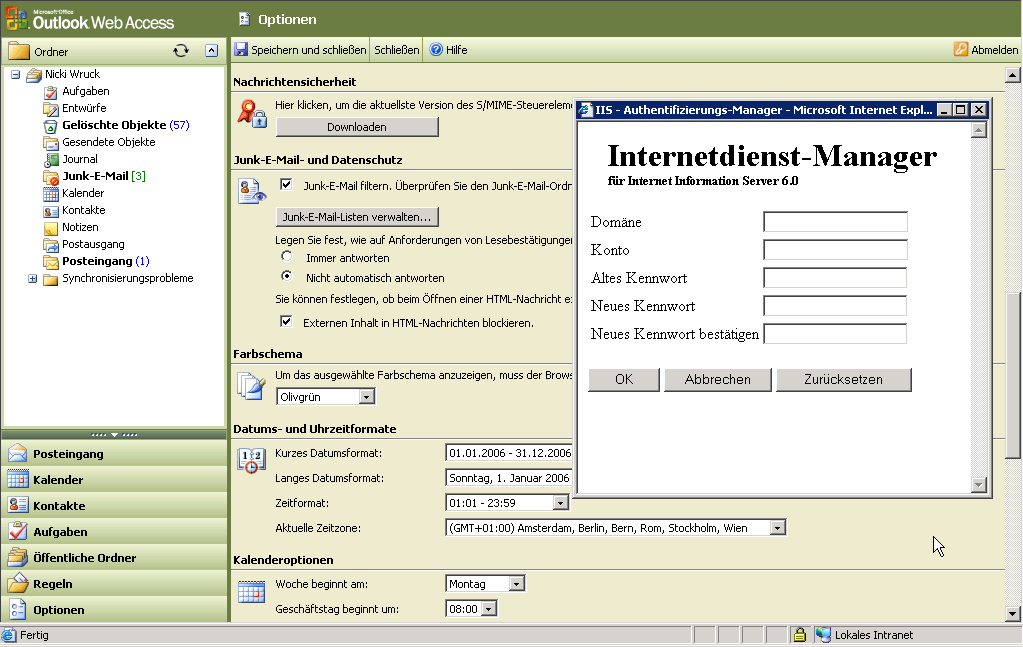Image resolution: width=1023 pixels, height=647 pixels.
Task: Go to Aufgaben in navigation pane
Action: (x=115, y=532)
